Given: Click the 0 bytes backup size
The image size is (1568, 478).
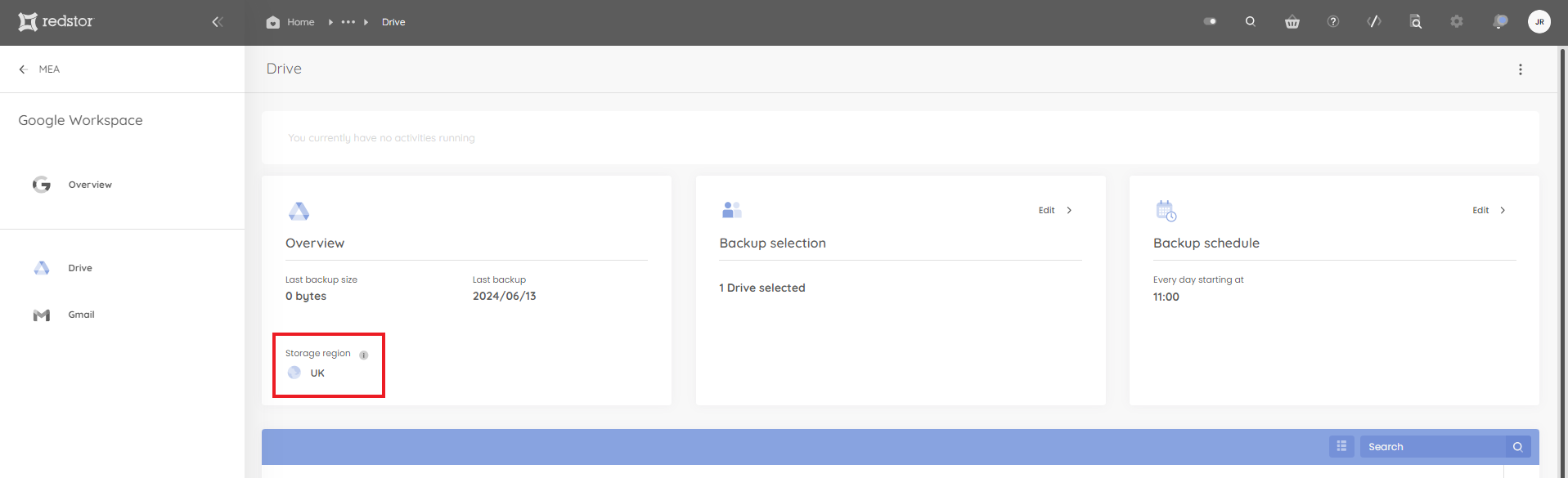Looking at the screenshot, I should coord(306,296).
